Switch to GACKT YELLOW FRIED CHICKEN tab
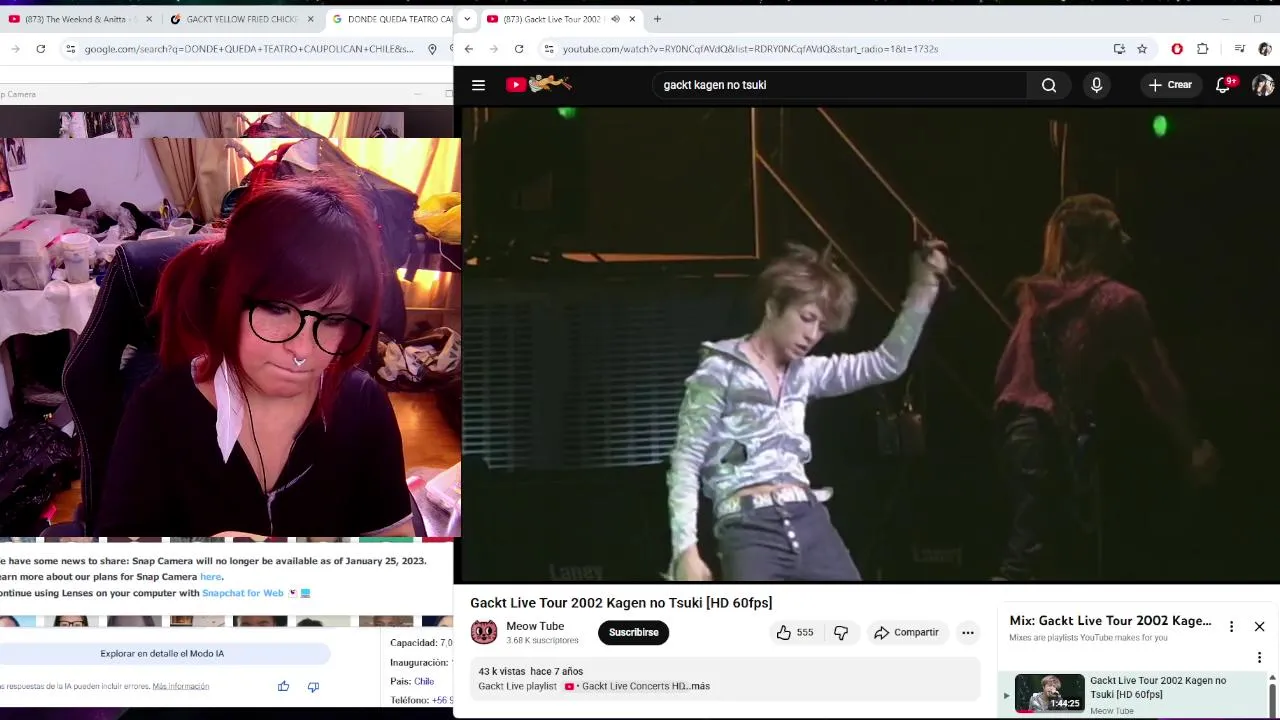This screenshot has height=720, width=1280. tap(240, 19)
